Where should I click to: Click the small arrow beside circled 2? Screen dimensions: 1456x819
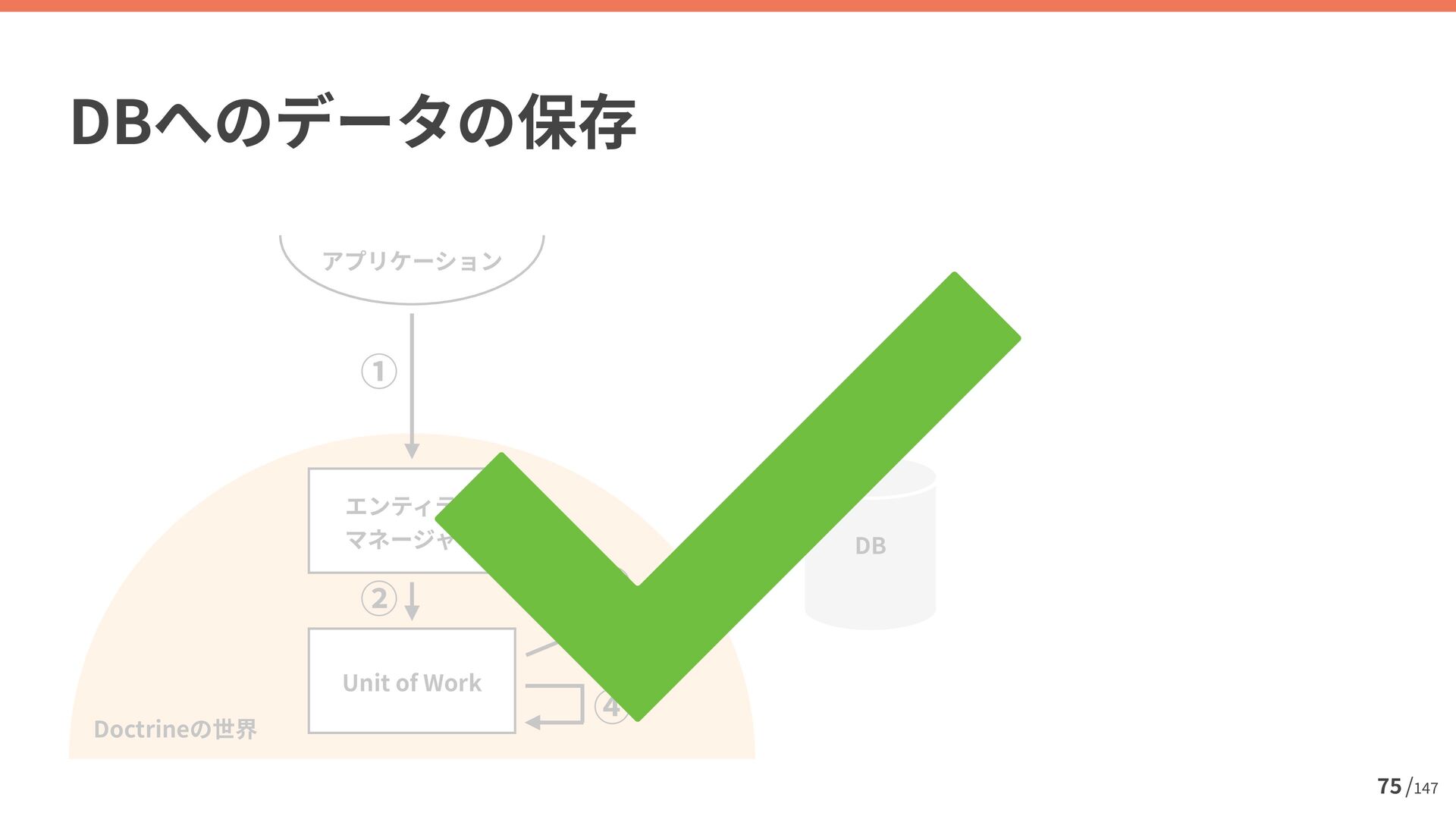pyautogui.click(x=412, y=601)
